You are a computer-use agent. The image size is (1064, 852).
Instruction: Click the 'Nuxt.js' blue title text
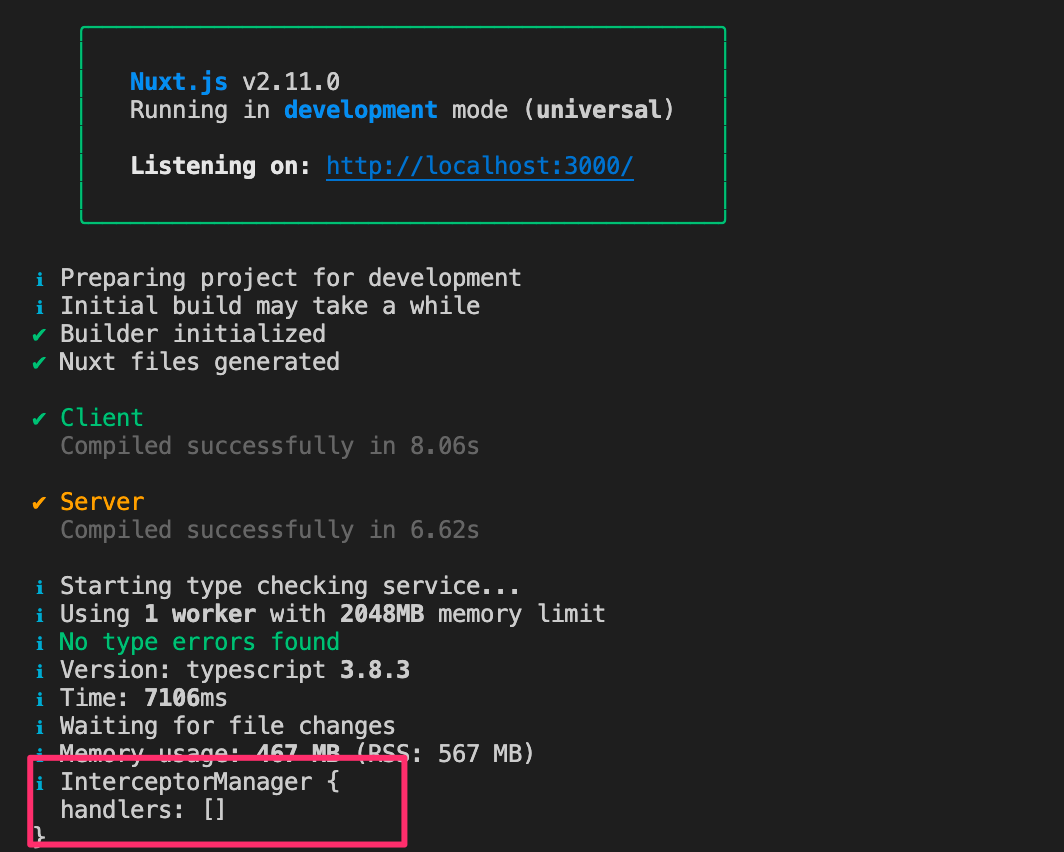[x=178, y=82]
